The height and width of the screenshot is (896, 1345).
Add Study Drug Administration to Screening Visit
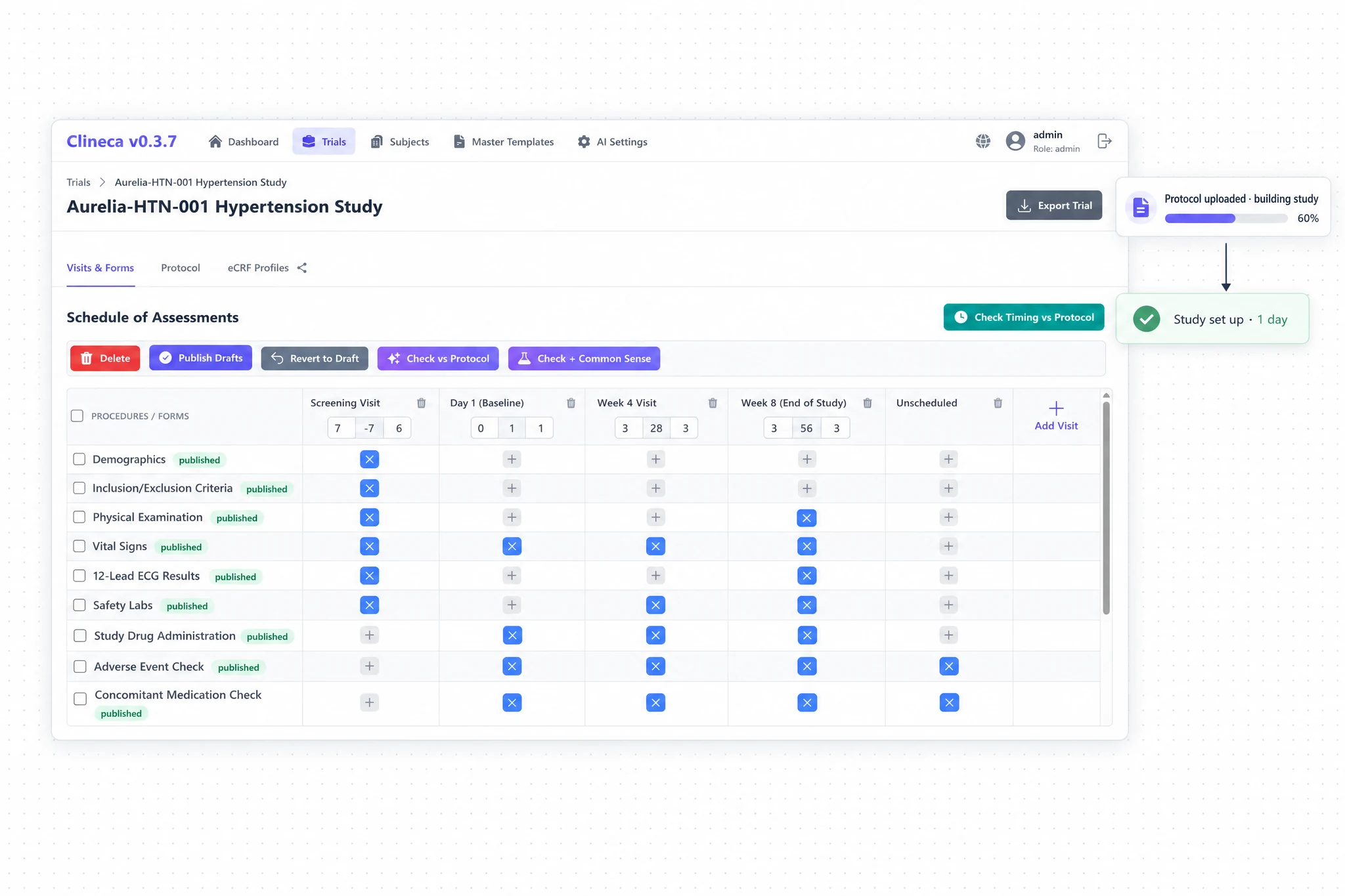pyautogui.click(x=370, y=635)
